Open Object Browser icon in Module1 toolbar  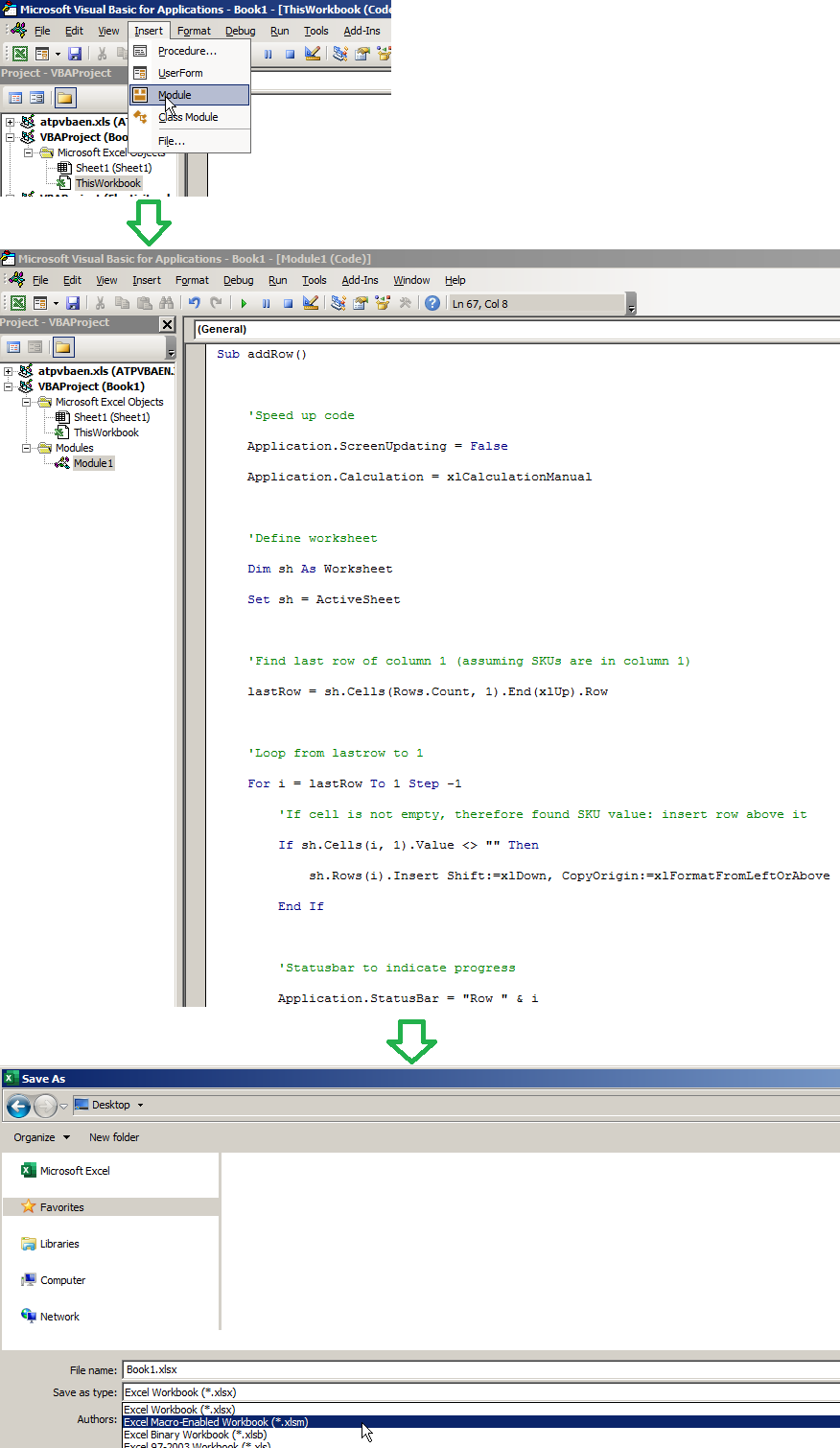[383, 303]
